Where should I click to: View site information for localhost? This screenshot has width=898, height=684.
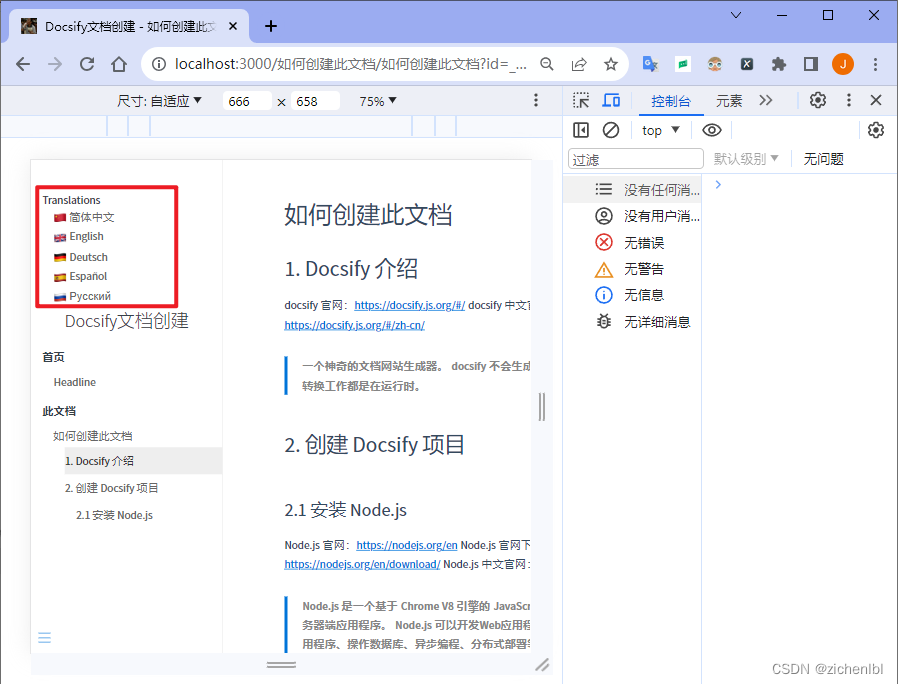click(159, 64)
